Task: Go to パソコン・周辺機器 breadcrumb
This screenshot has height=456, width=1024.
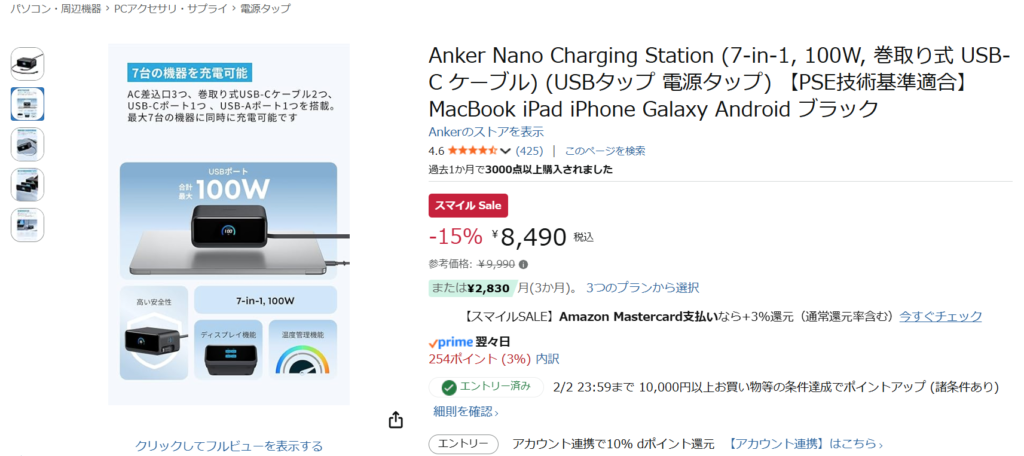Action: [x=49, y=8]
